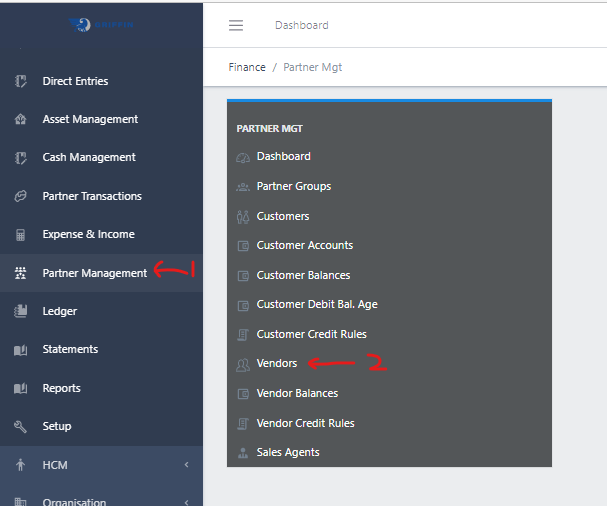The height and width of the screenshot is (506, 607).
Task: Click the HCM person icon
Action: pos(21,465)
